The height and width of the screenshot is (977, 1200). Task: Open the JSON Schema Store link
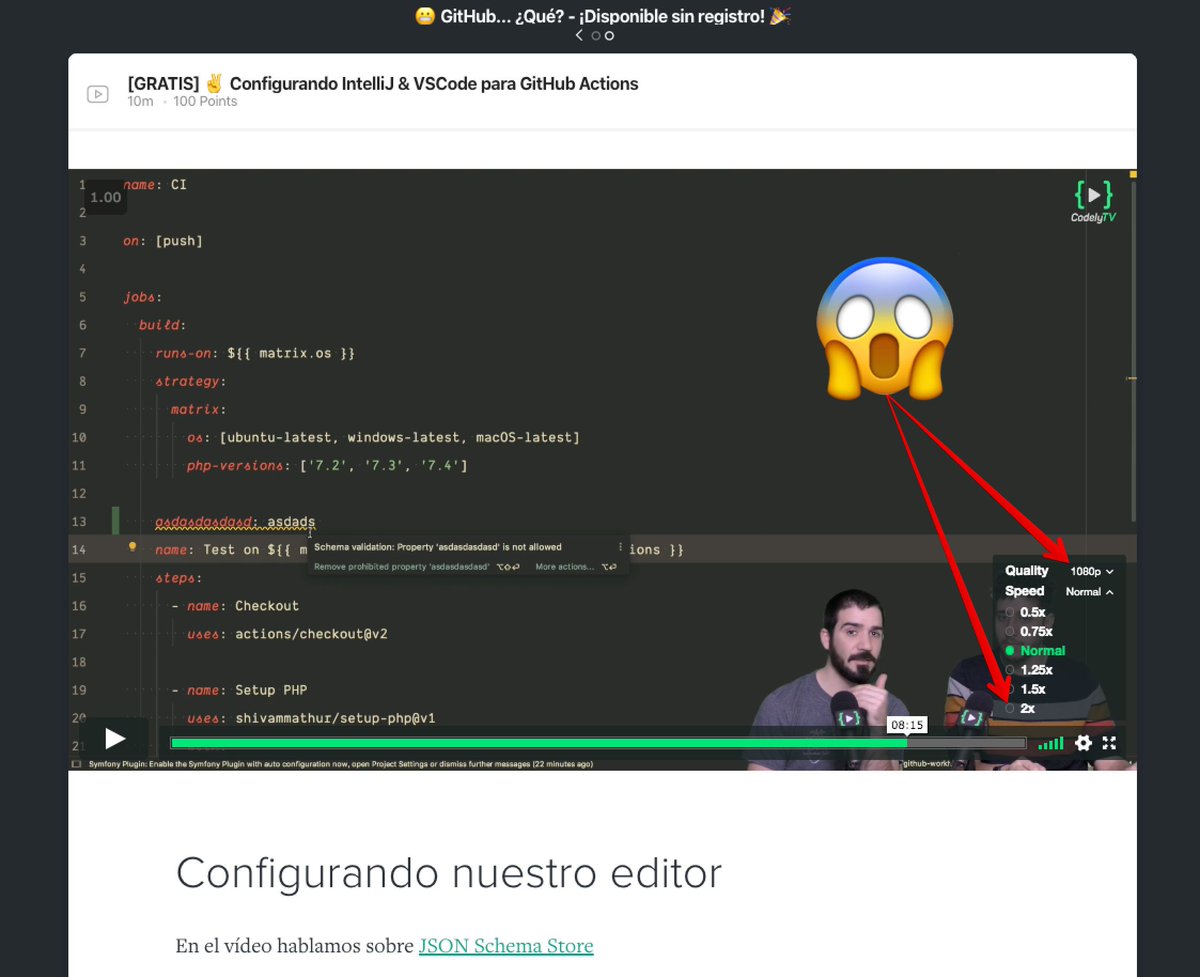506,946
